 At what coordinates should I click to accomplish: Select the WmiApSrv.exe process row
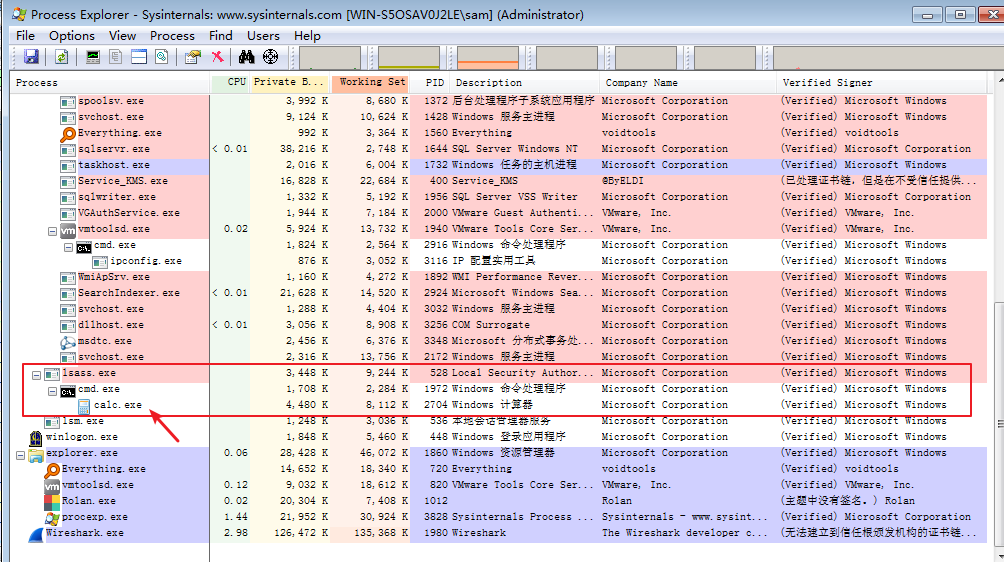[x=498, y=277]
